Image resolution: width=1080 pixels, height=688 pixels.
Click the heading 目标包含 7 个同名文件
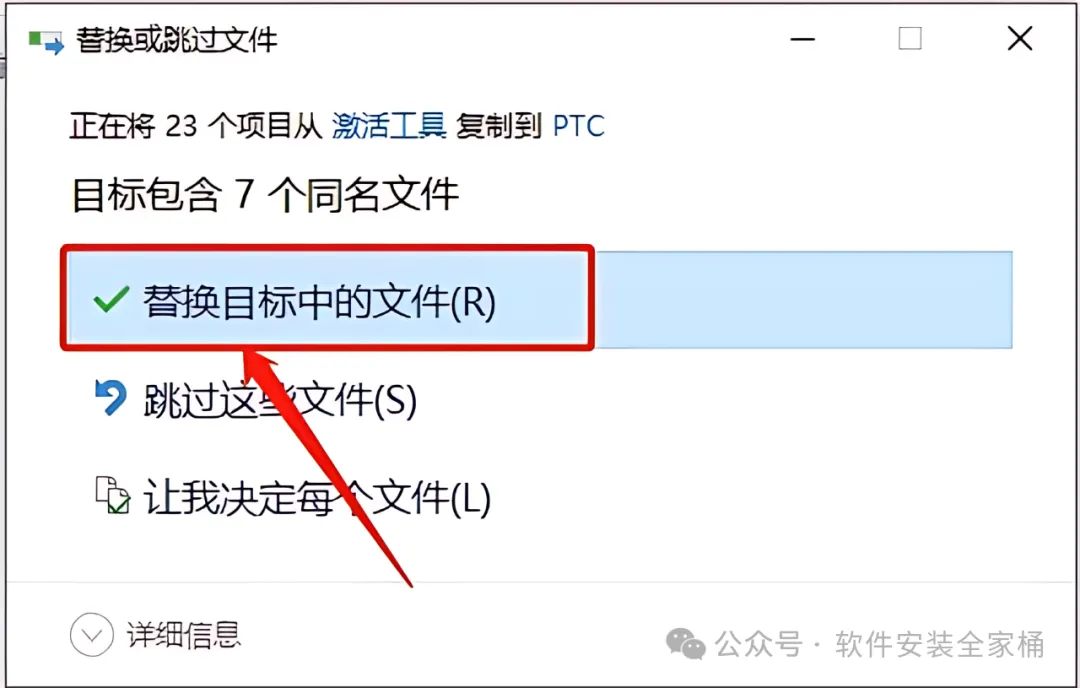(265, 195)
